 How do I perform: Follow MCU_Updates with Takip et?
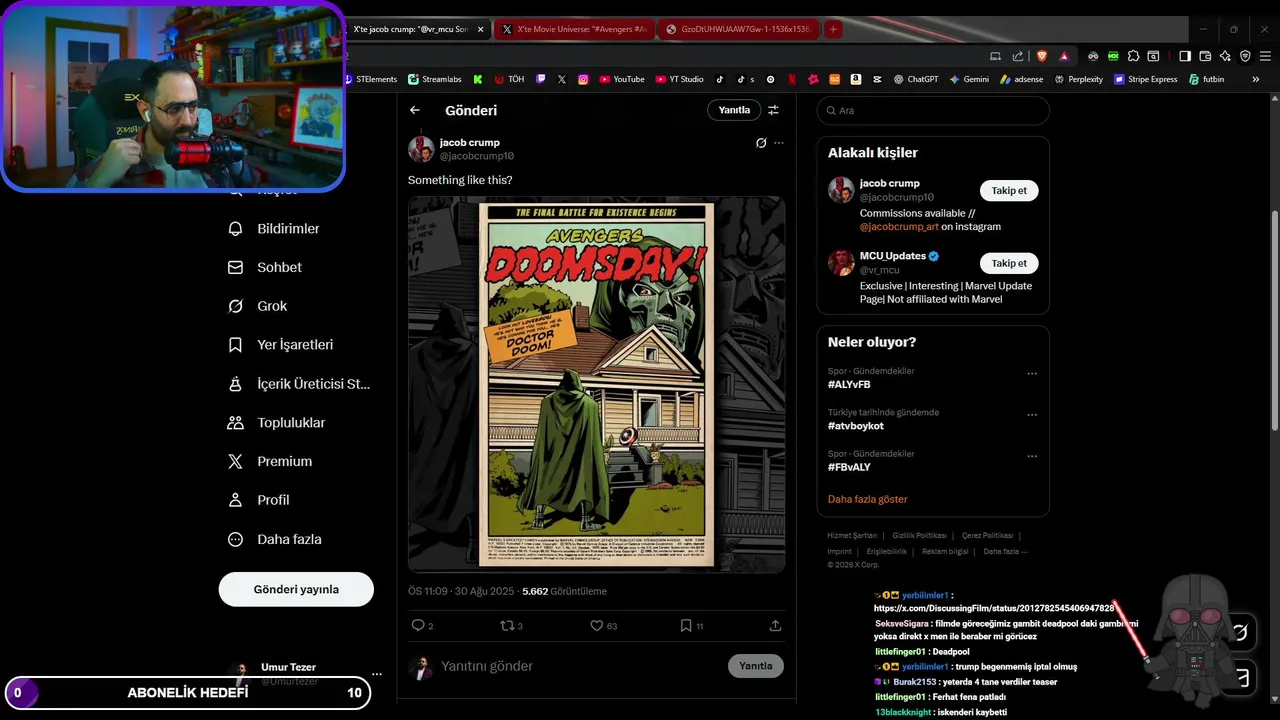pyautogui.click(x=1009, y=263)
